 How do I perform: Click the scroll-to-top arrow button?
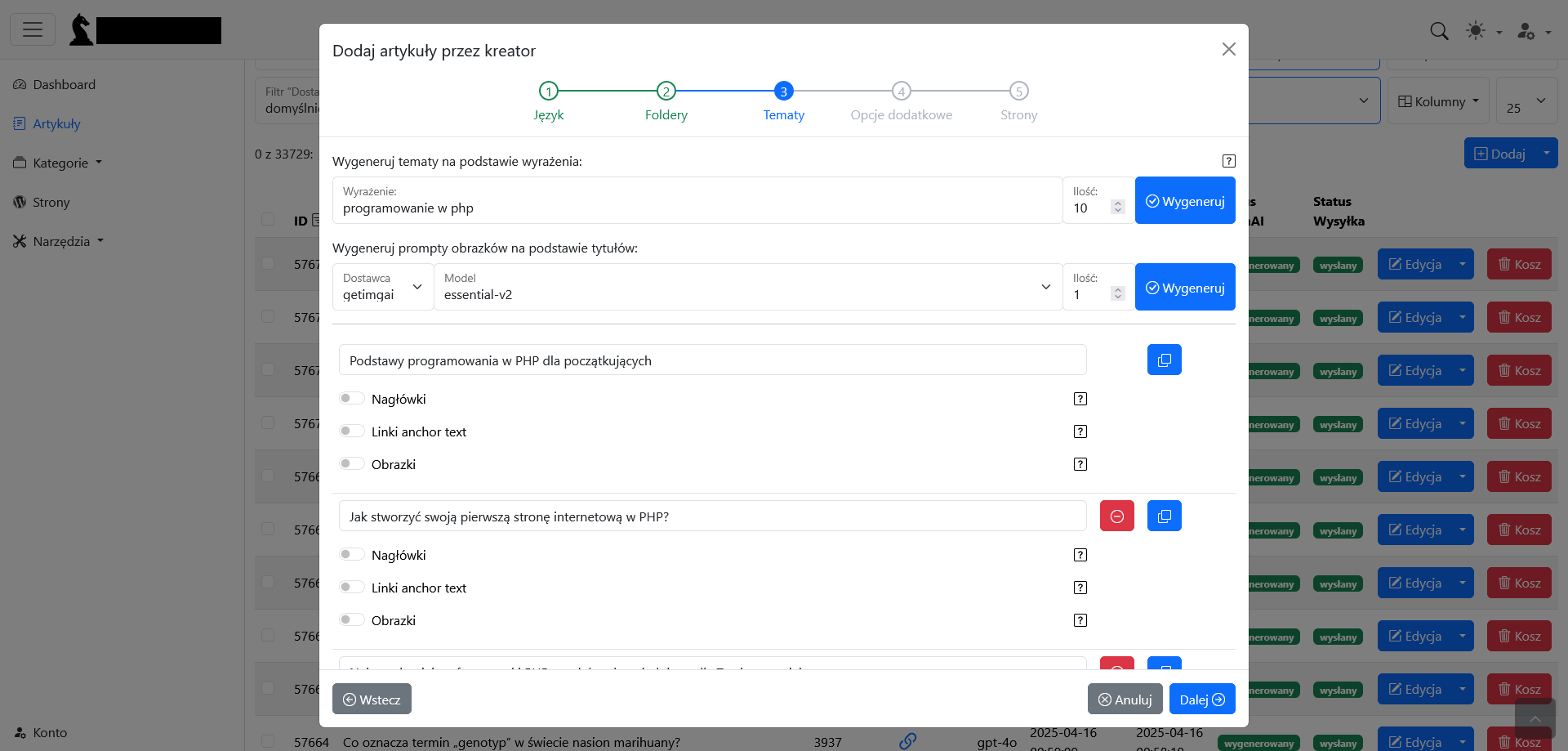click(1535, 719)
